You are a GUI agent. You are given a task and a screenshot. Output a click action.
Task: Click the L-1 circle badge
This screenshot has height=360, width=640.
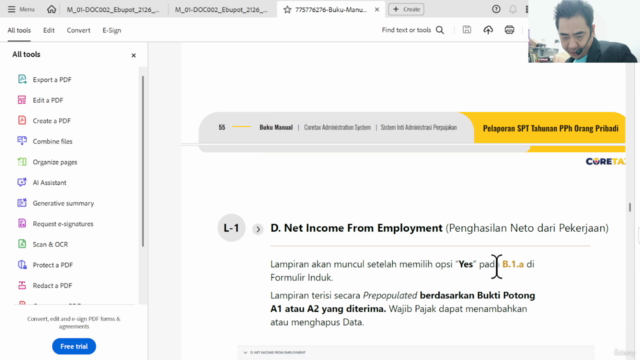pos(231,228)
